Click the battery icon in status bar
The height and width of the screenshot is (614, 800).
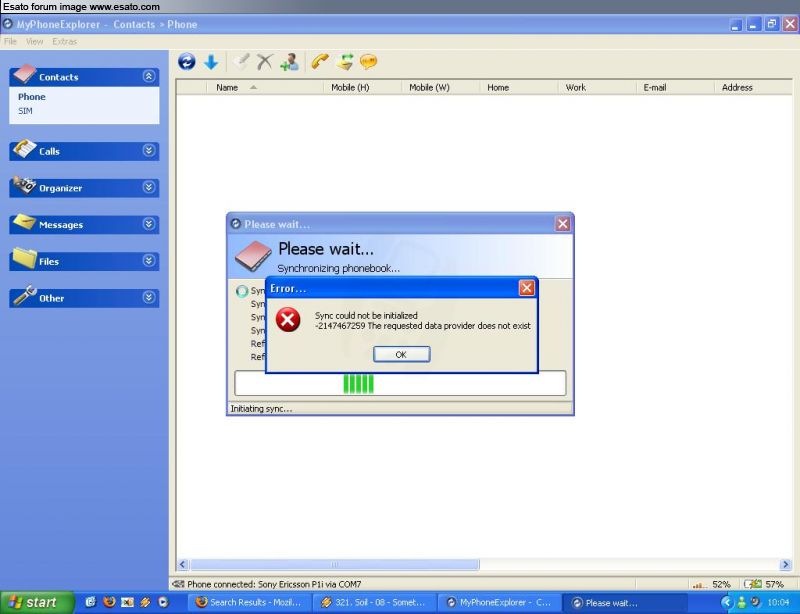(753, 584)
